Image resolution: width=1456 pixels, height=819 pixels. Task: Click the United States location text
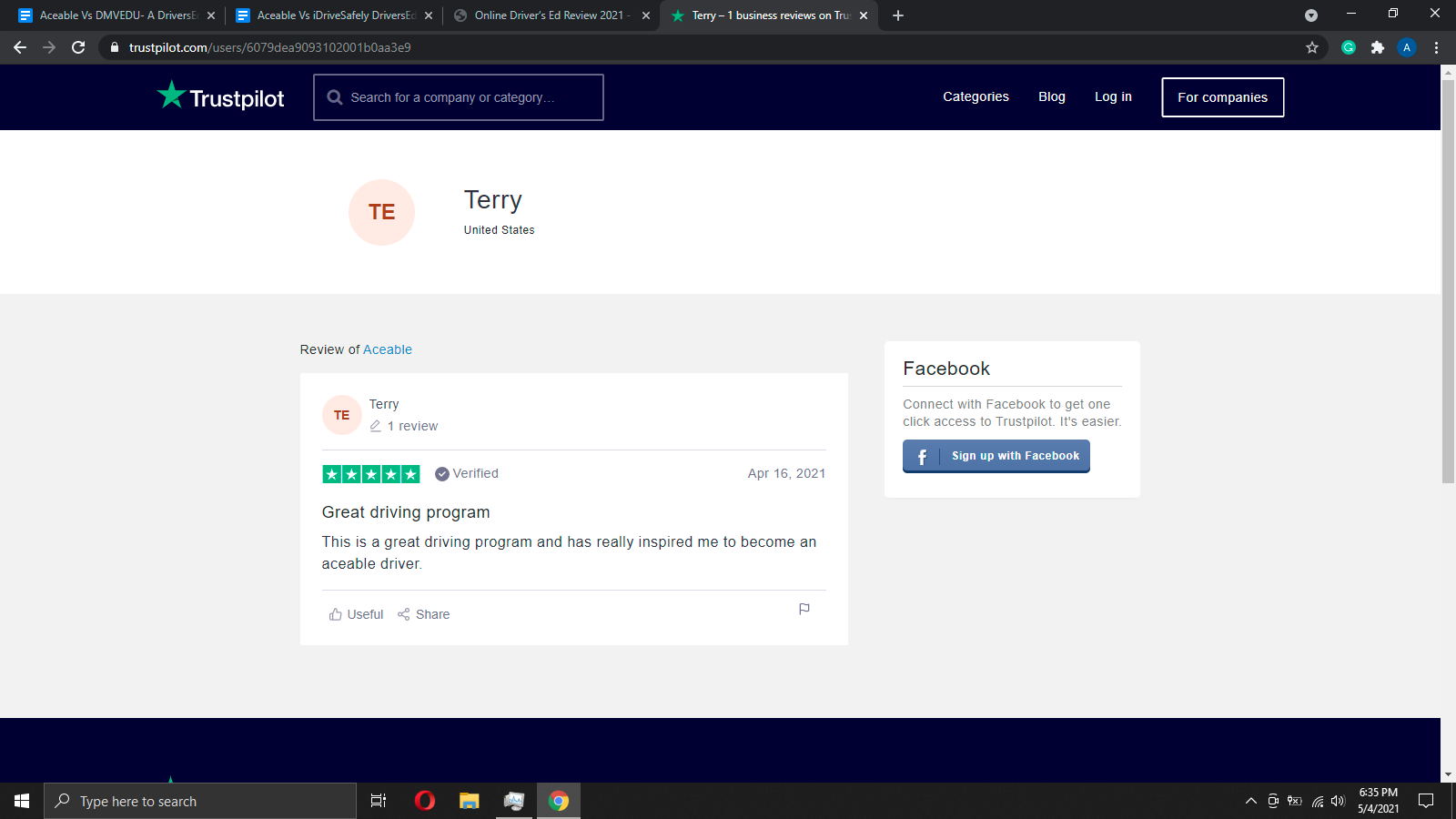[x=500, y=230]
